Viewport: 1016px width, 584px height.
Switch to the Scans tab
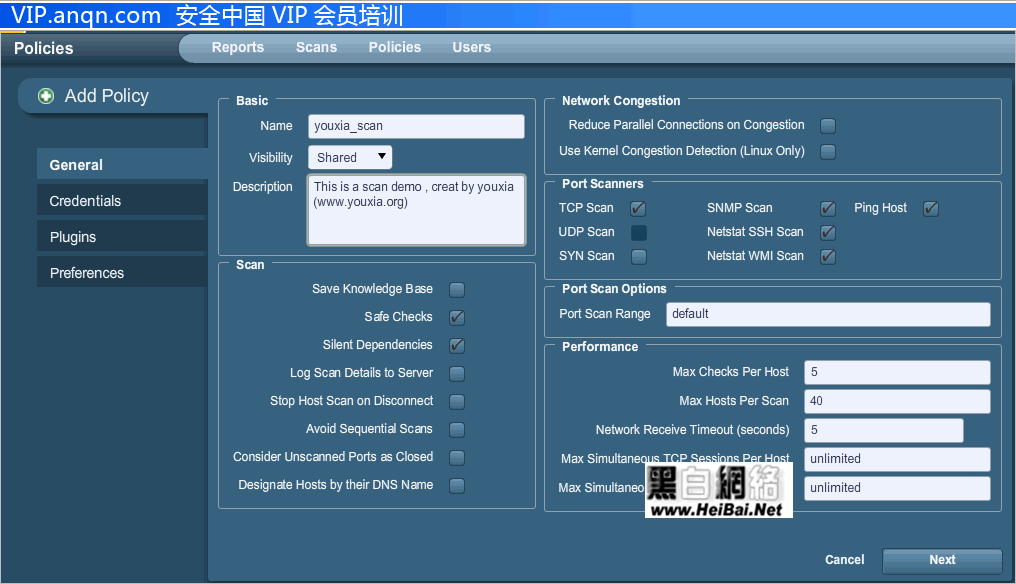(x=316, y=47)
